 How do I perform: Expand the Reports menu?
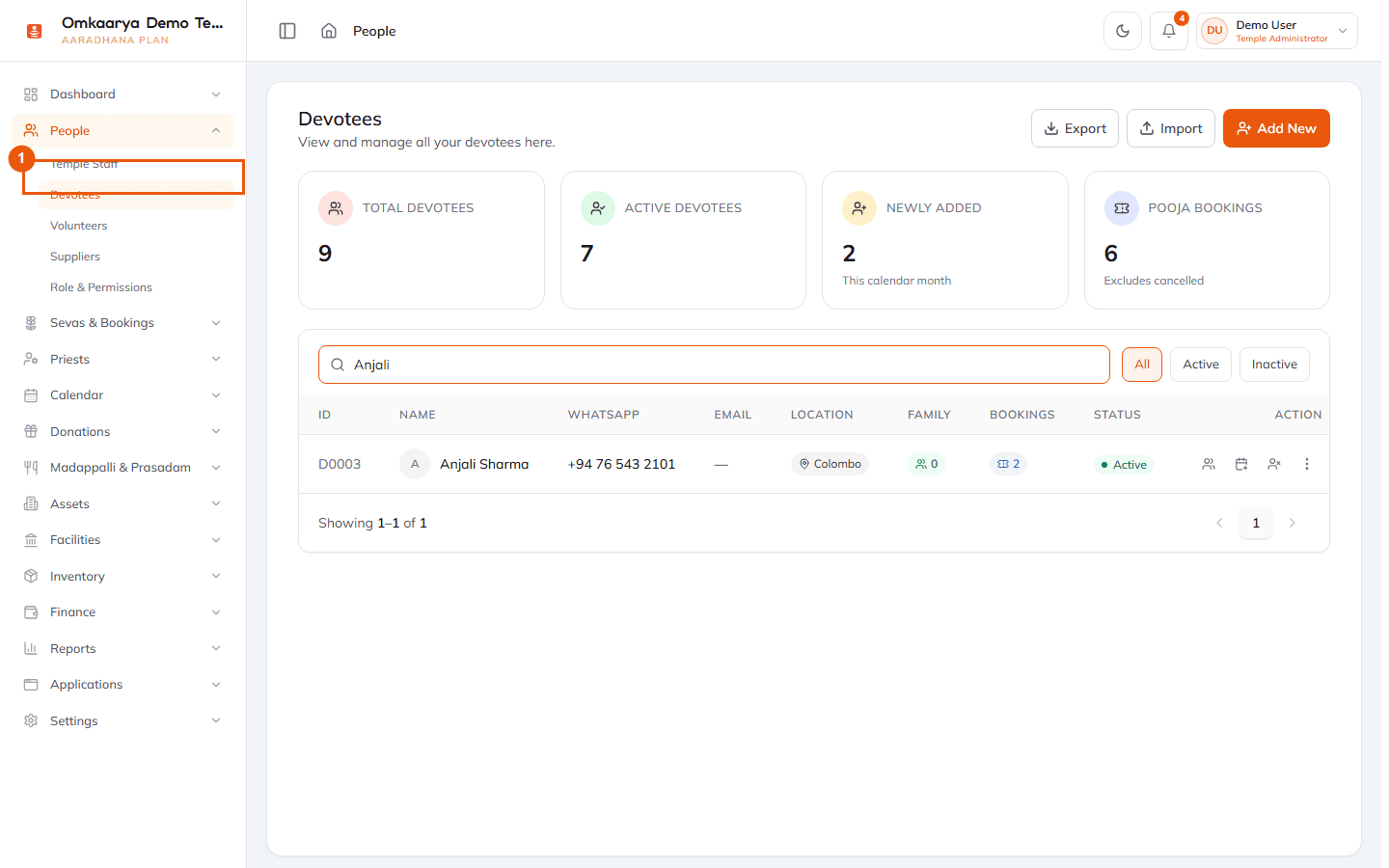pyautogui.click(x=123, y=648)
